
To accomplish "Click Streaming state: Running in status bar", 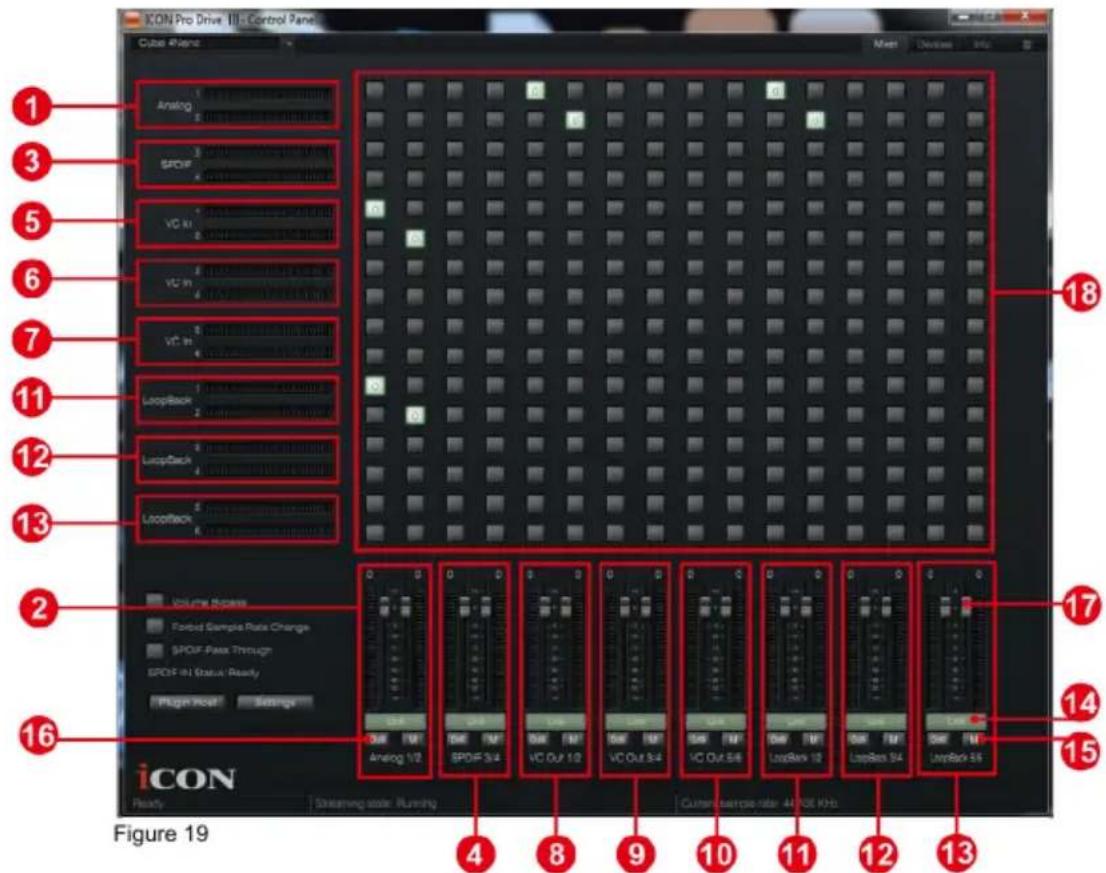I will pos(376,803).
